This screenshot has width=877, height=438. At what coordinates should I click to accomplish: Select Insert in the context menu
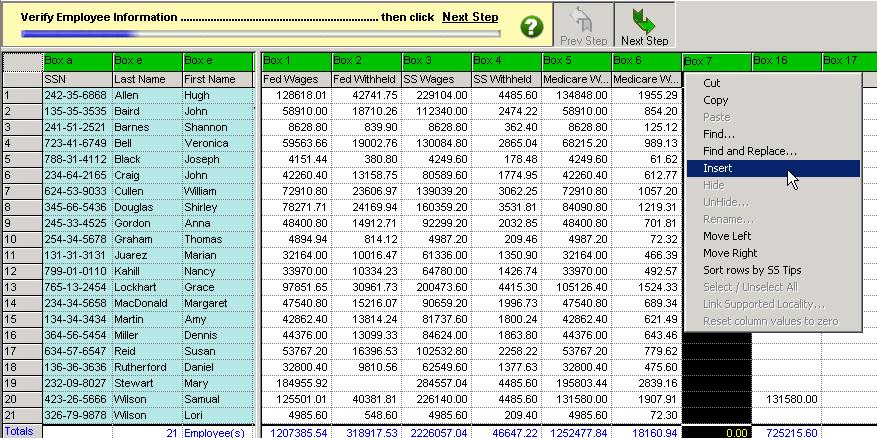(717, 168)
